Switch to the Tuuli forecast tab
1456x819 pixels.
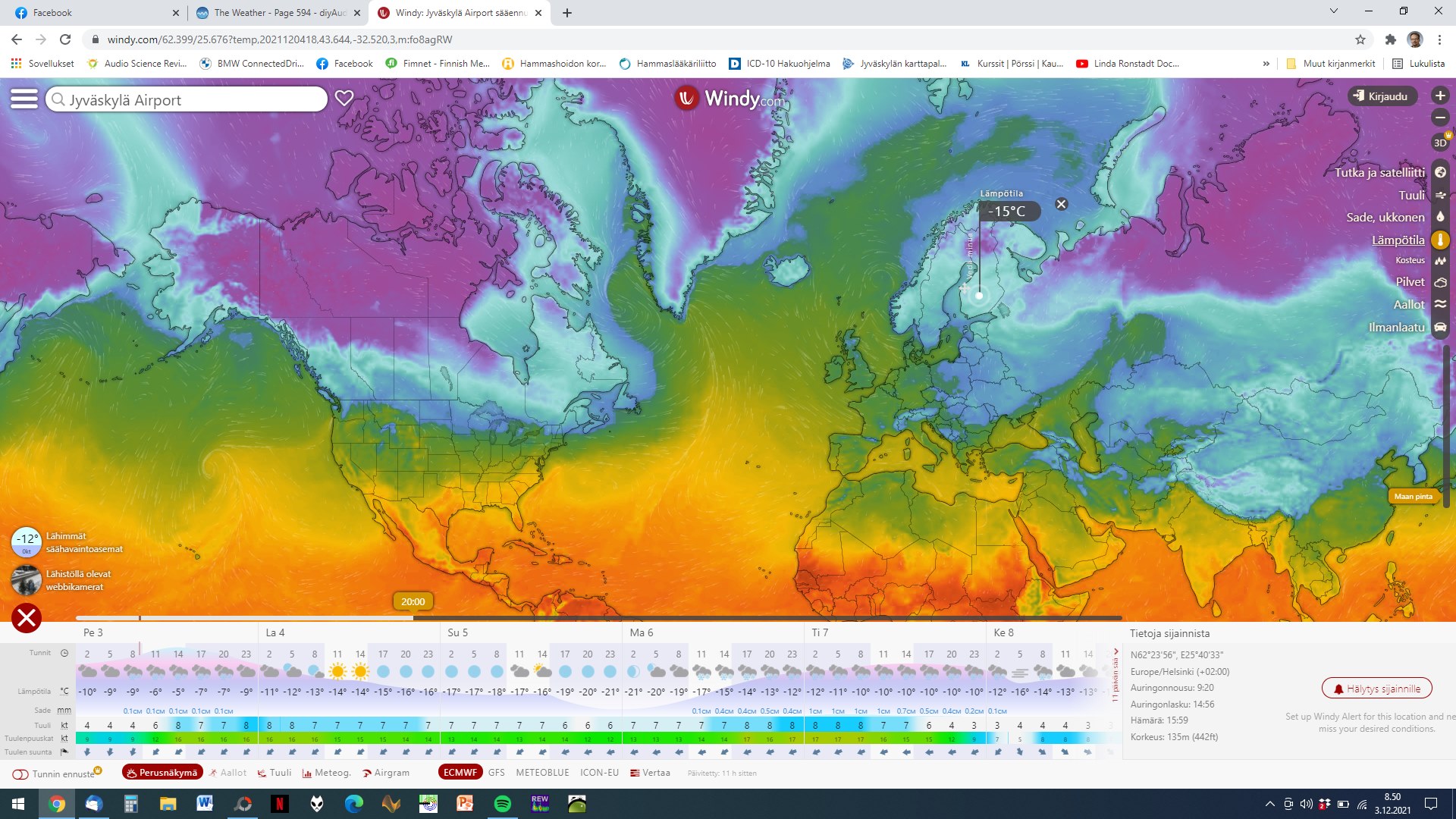[x=275, y=773]
